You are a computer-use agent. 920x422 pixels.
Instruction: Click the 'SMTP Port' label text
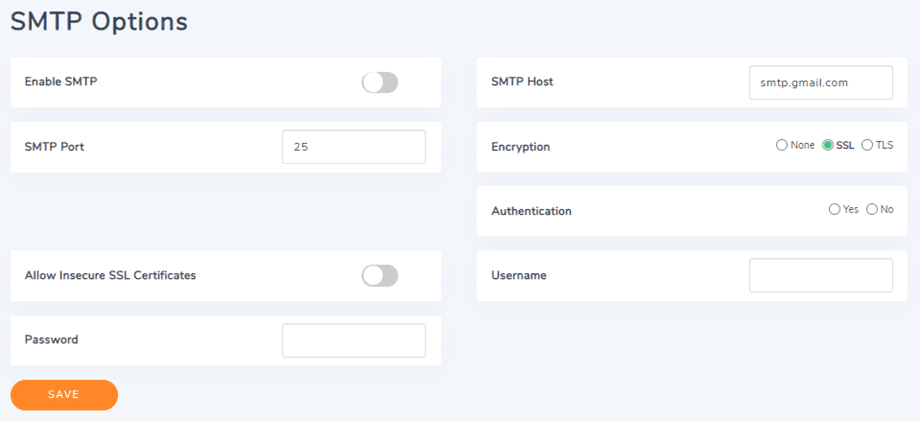tap(54, 146)
